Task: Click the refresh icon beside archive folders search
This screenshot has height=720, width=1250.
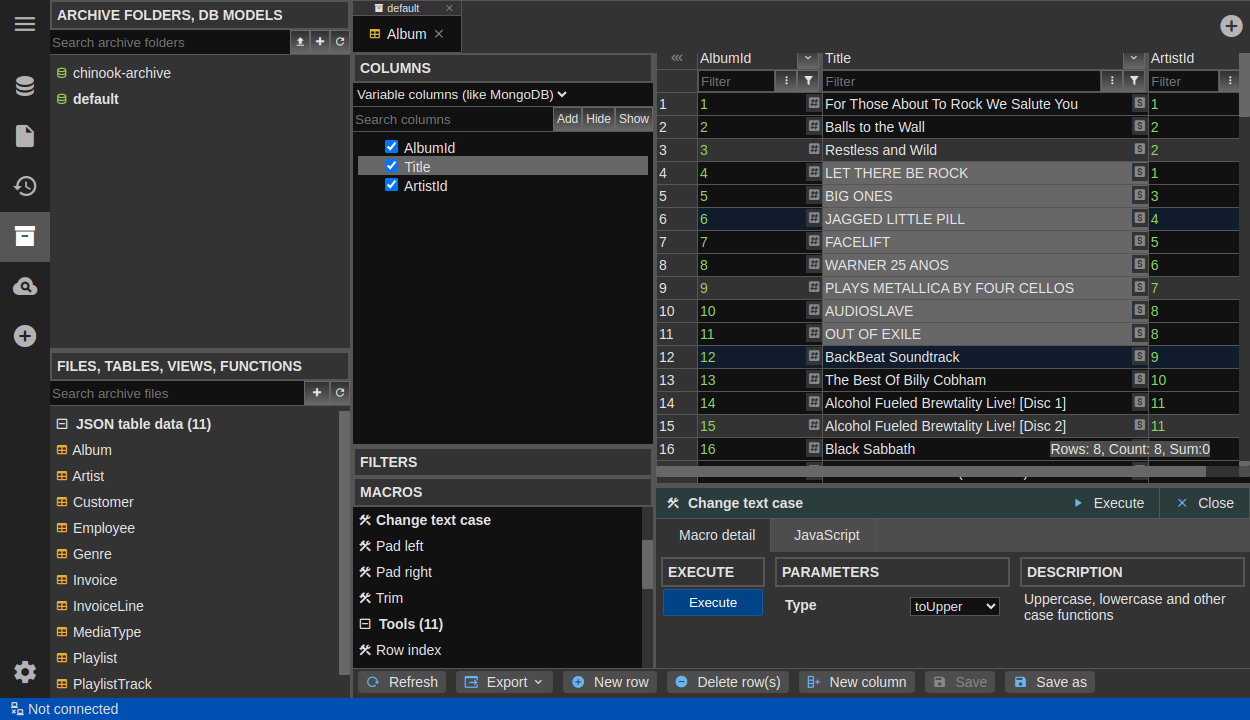Action: (x=340, y=42)
